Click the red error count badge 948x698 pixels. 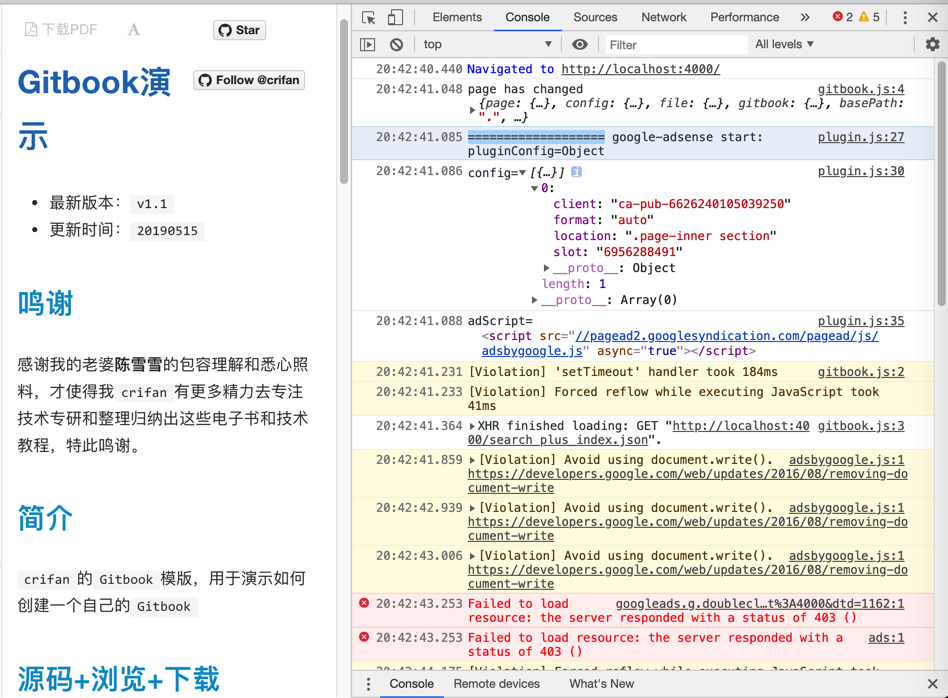[842, 17]
